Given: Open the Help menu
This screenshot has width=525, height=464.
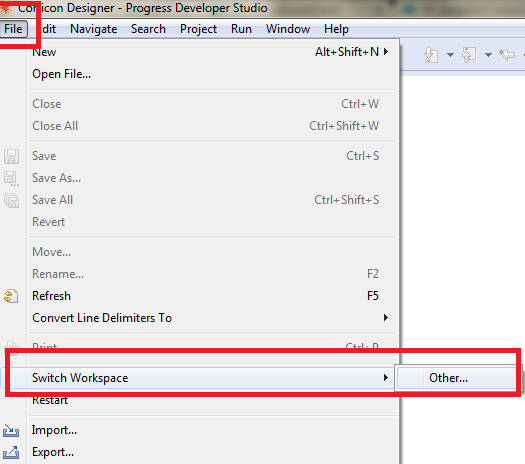Looking at the screenshot, I should [336, 29].
